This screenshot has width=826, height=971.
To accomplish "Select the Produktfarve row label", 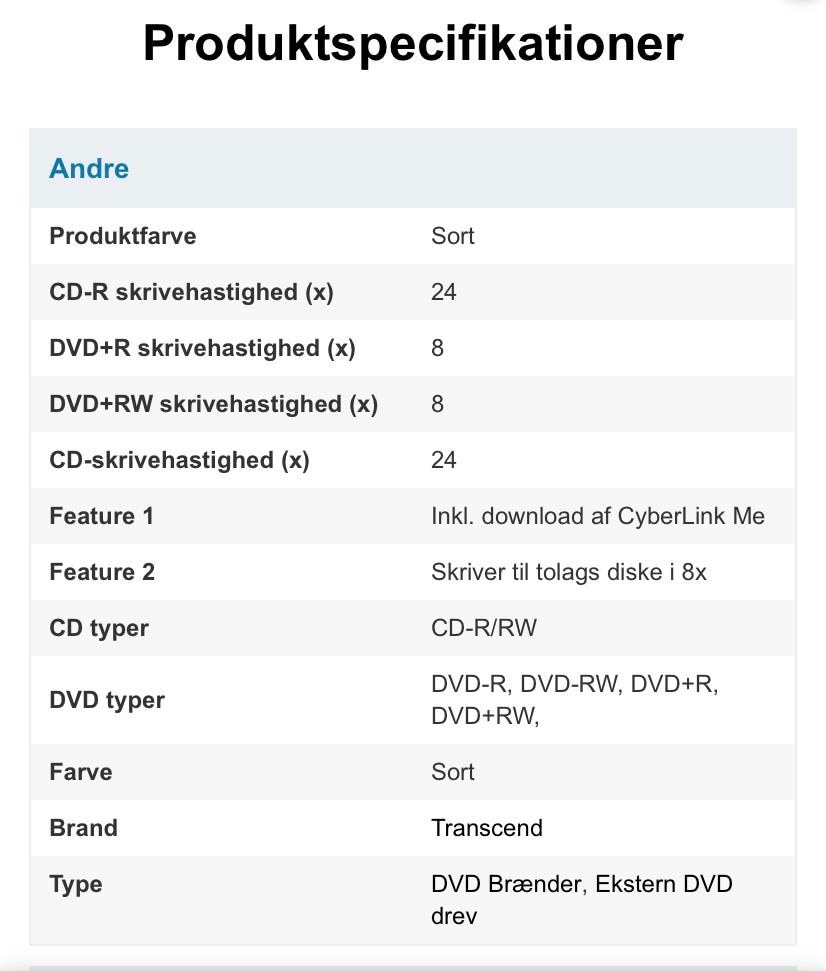I will point(123,236).
